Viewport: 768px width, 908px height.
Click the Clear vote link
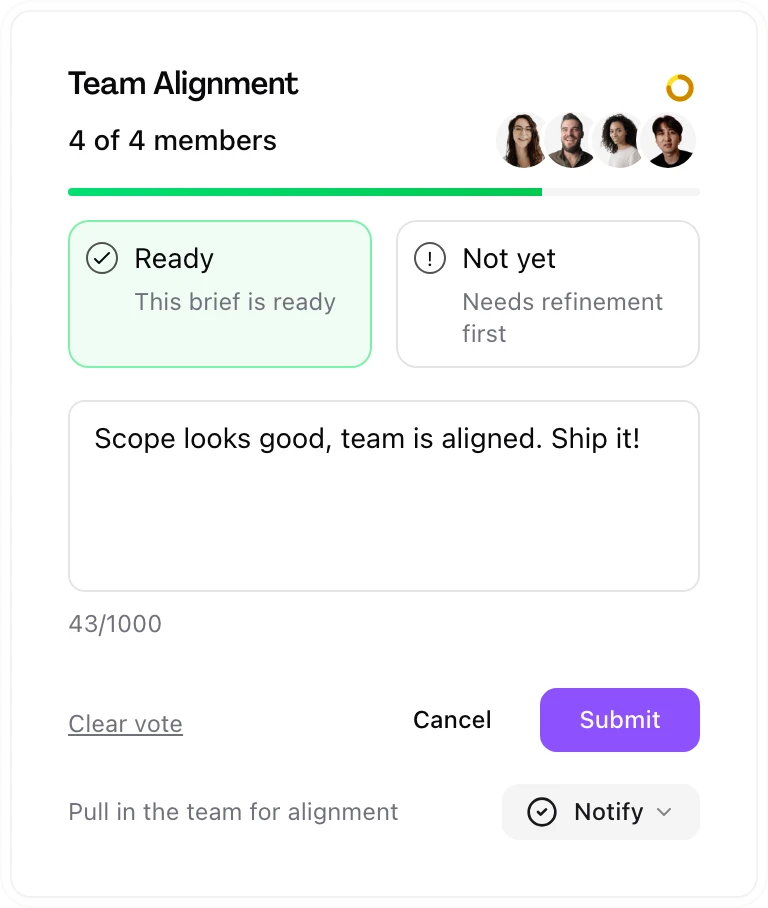pos(125,722)
